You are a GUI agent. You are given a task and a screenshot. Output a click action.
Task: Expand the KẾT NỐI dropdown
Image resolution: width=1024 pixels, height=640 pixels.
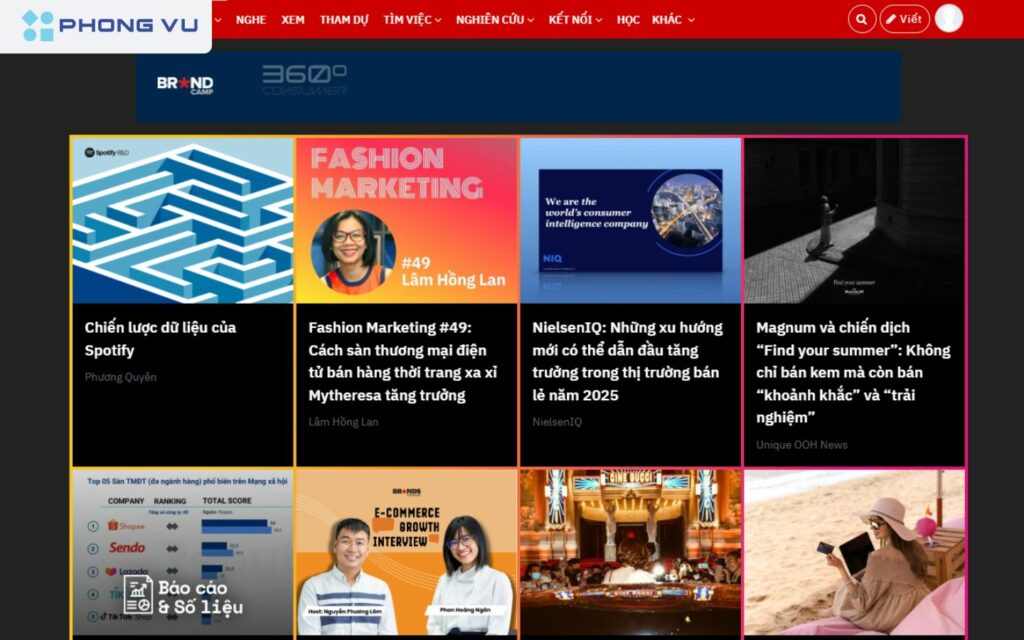click(x=570, y=19)
